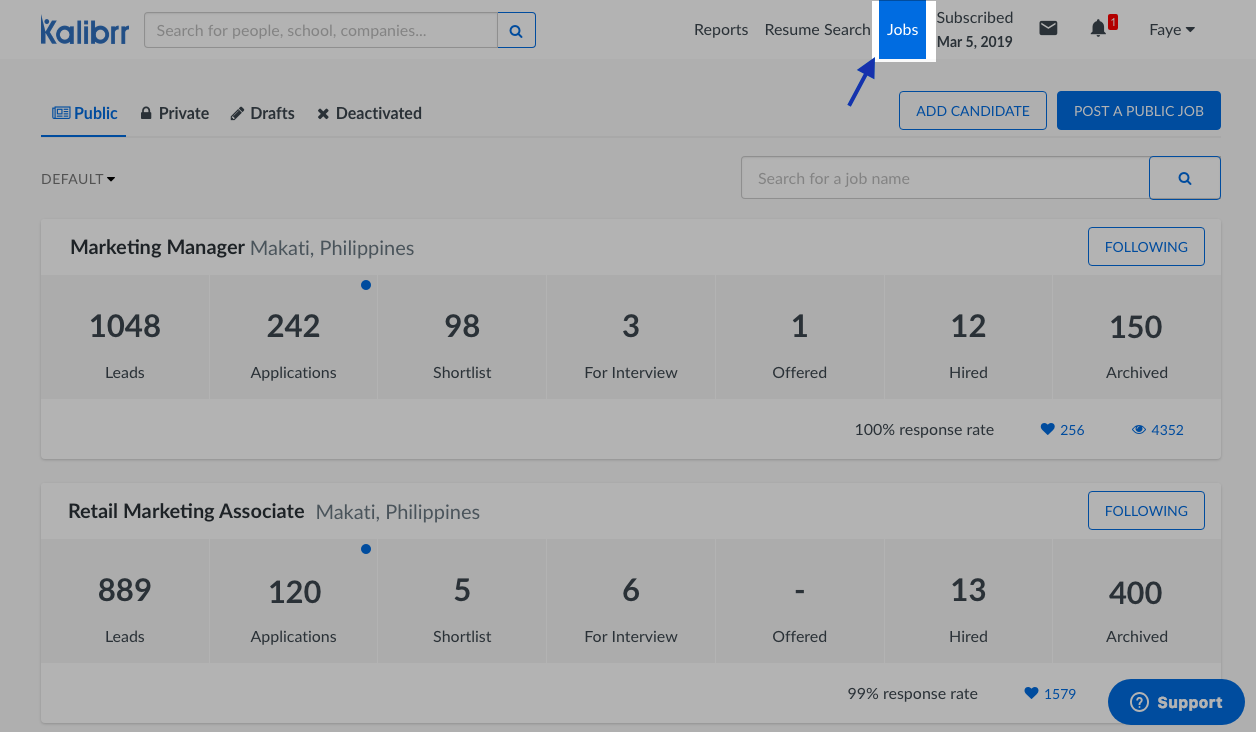Open the Support help widget

pos(1176,703)
